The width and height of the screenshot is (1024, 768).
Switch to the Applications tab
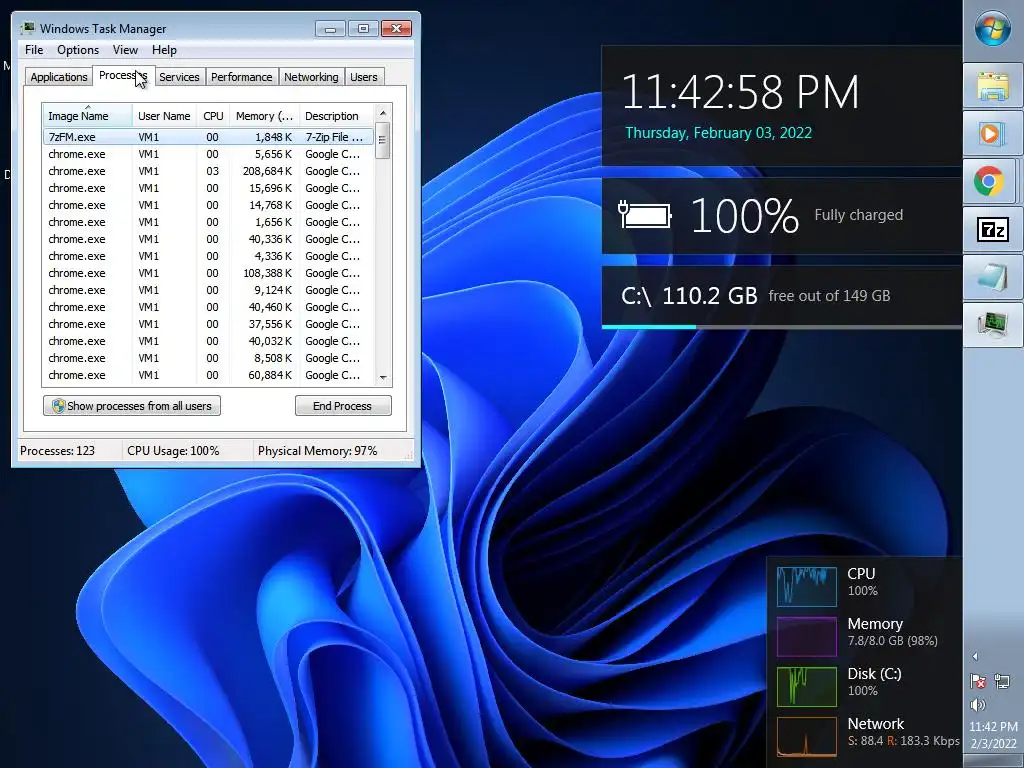point(59,77)
